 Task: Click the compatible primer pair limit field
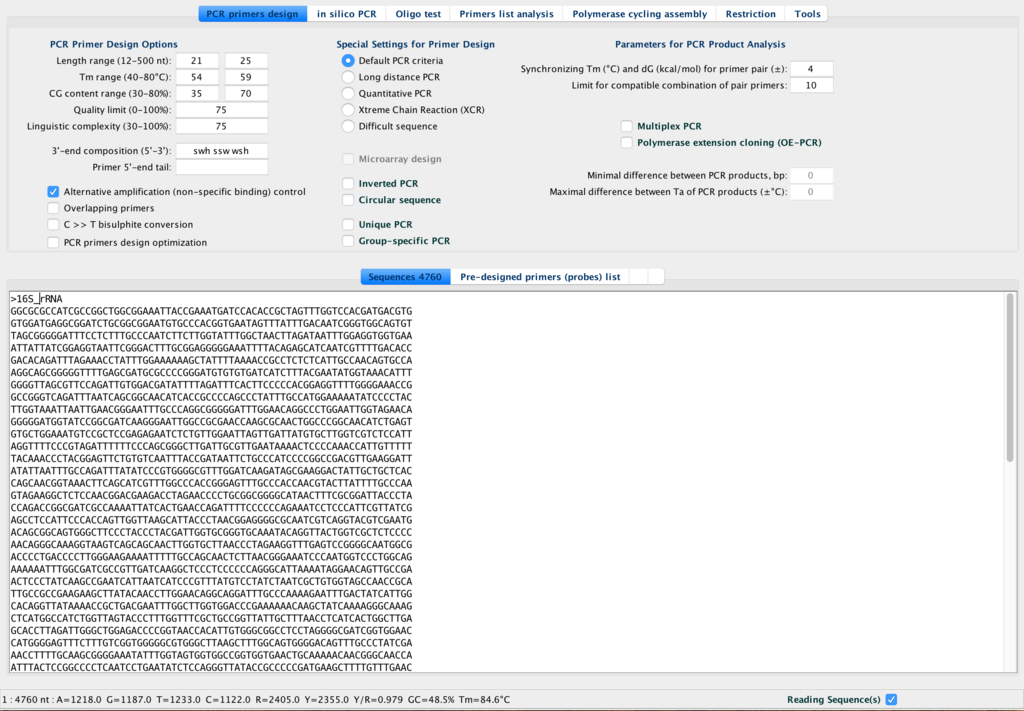[812, 86]
